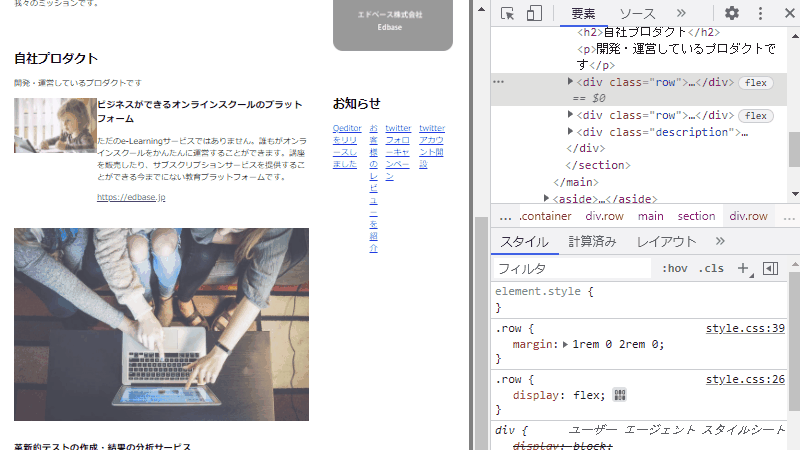Image resolution: width=800 pixels, height=450 pixels.
Task: Click the display: flex property value
Action: (589, 395)
